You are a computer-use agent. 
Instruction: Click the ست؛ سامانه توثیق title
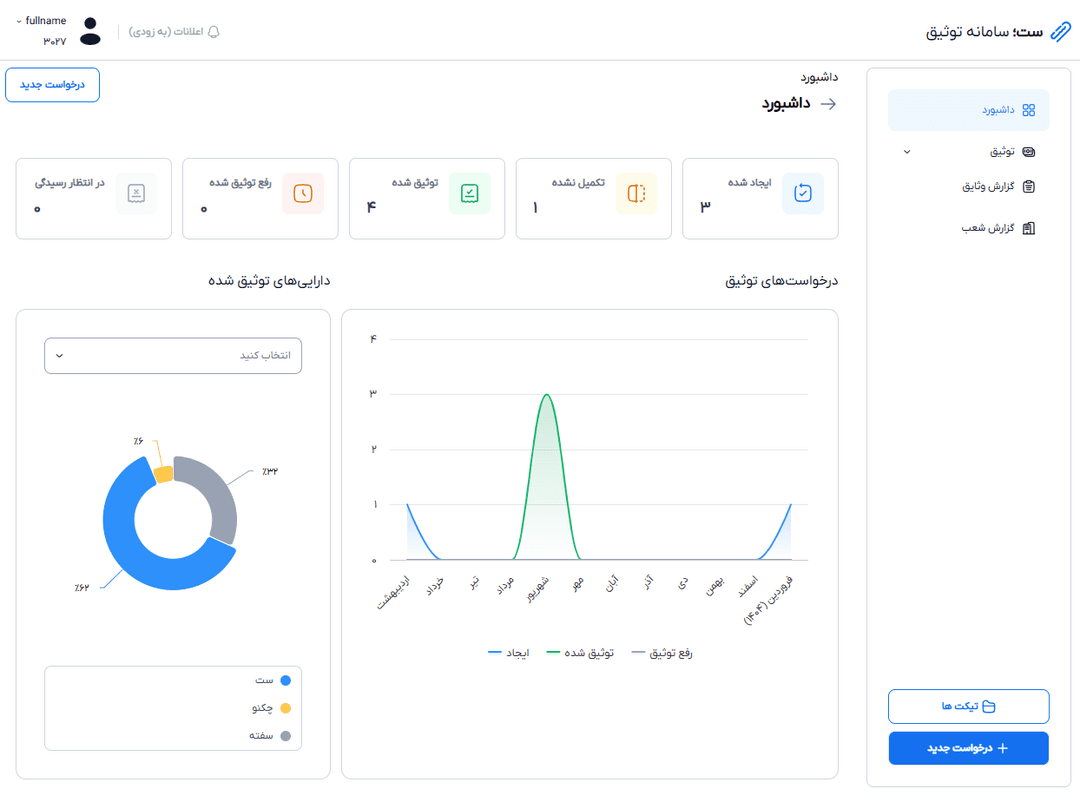[x=984, y=32]
